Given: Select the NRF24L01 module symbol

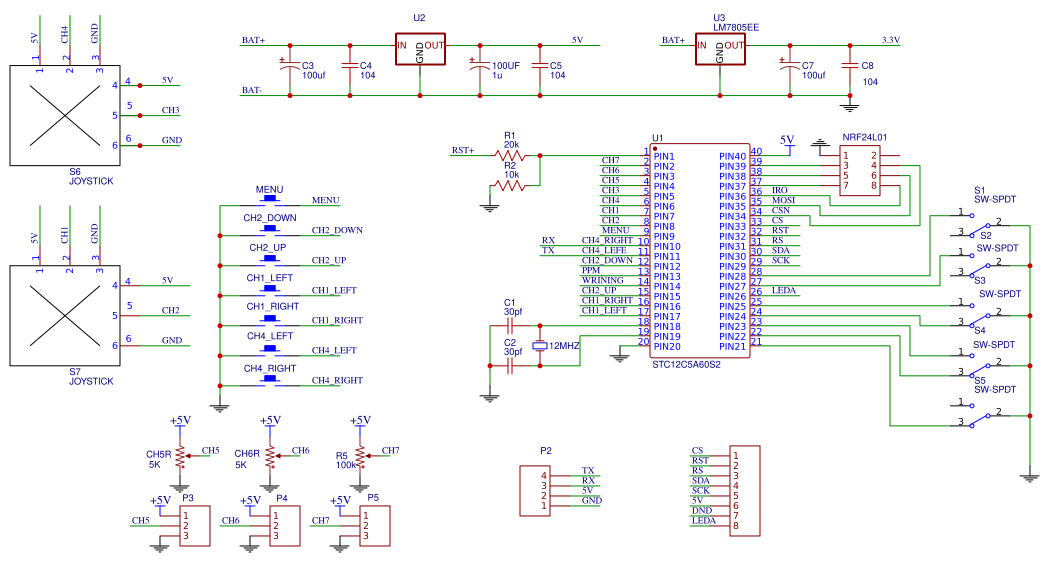Looking at the screenshot, I should click(x=860, y=170).
